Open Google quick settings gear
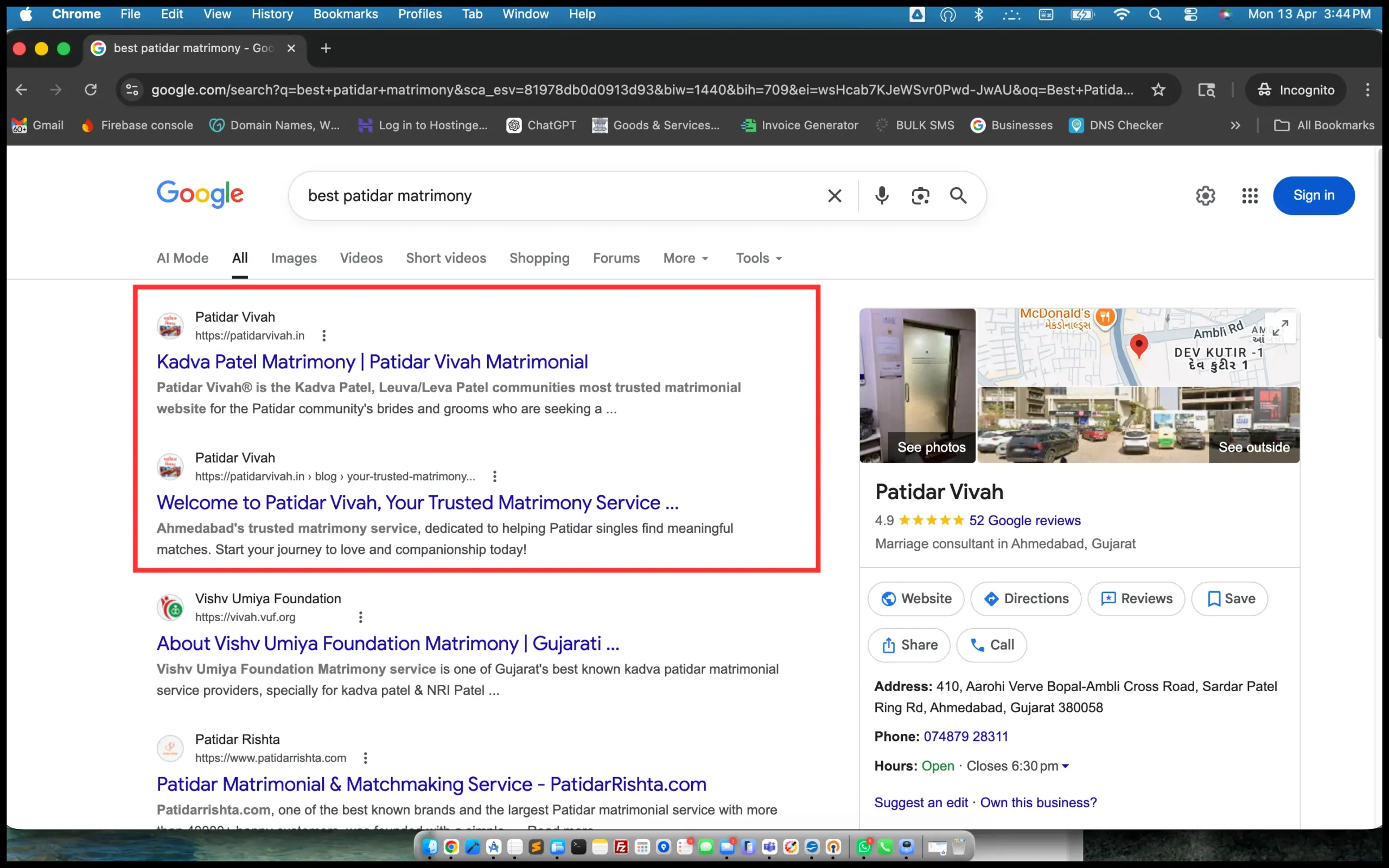This screenshot has height=868, width=1389. pos(1205,196)
